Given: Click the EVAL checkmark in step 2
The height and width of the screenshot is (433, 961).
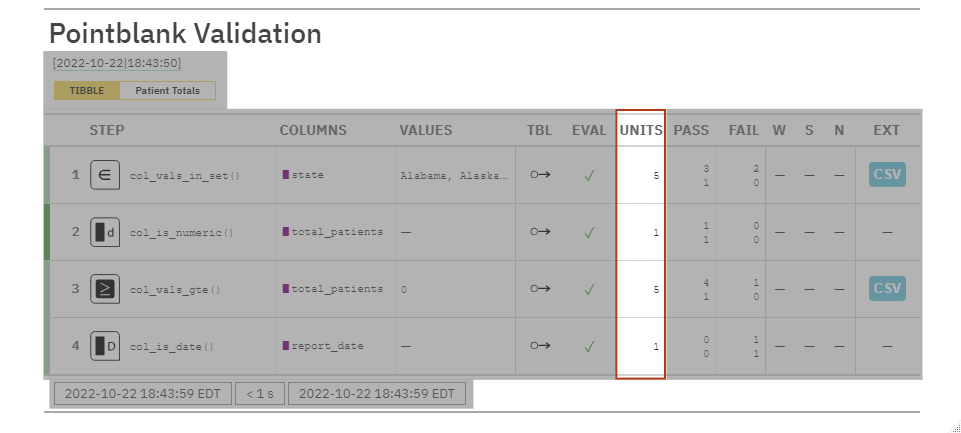Looking at the screenshot, I should tap(590, 232).
